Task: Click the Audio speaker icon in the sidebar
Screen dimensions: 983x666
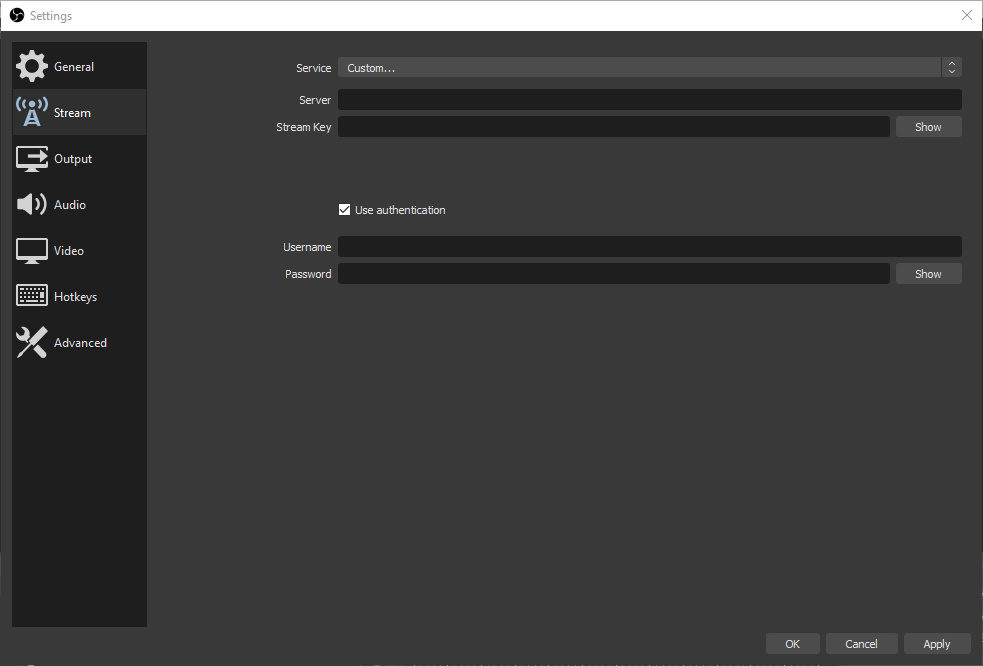Action: [x=31, y=204]
